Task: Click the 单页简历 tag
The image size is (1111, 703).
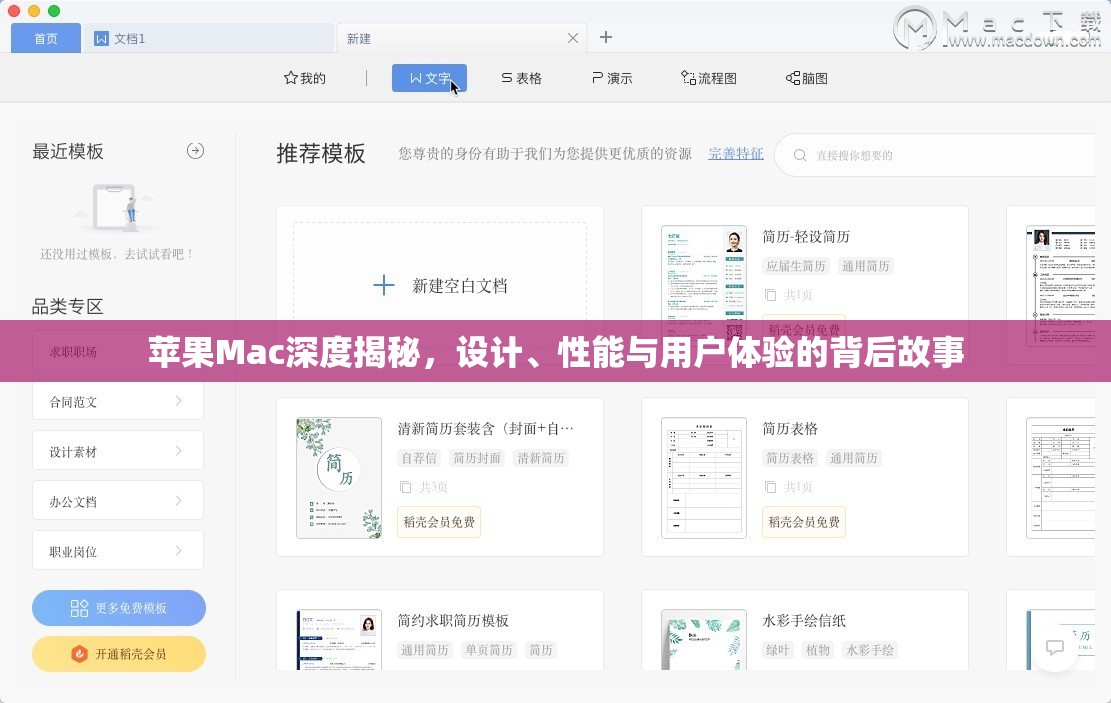Action: [x=488, y=650]
